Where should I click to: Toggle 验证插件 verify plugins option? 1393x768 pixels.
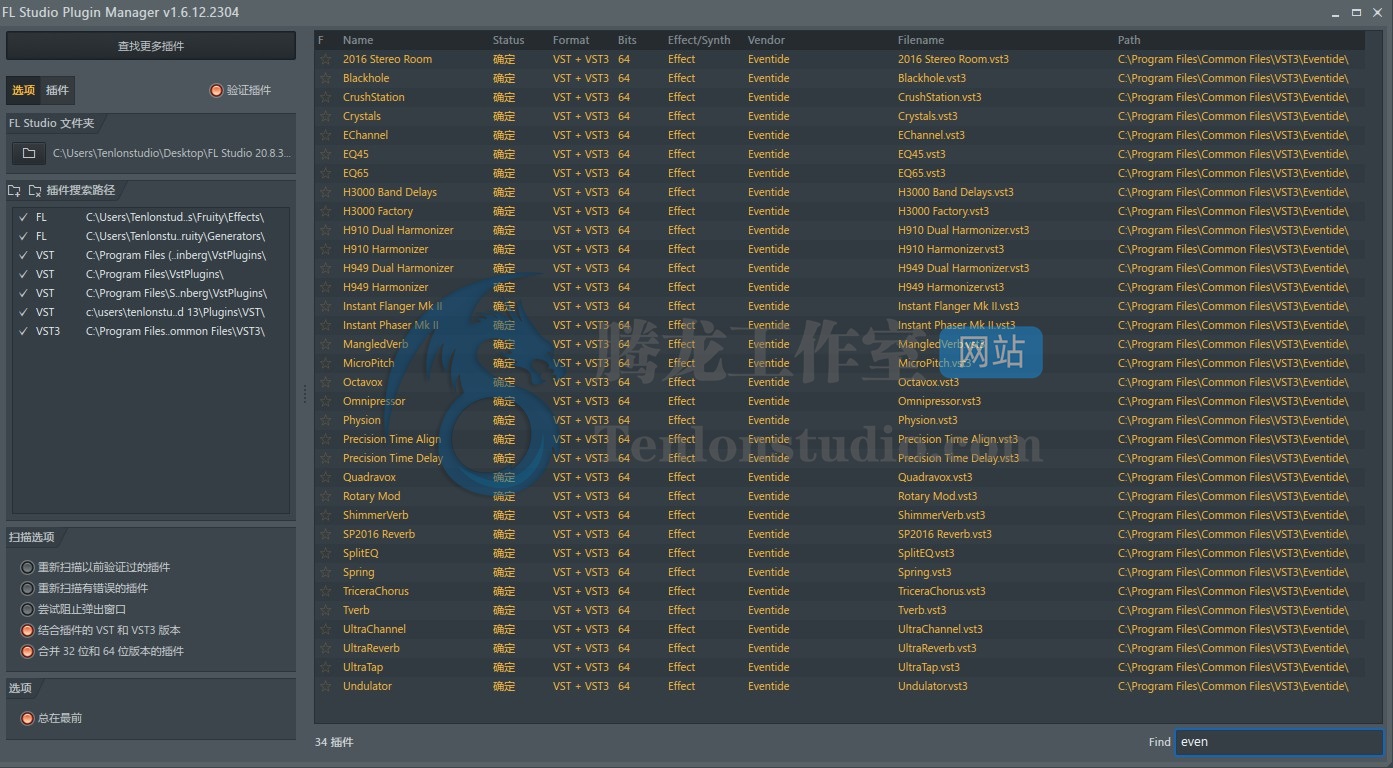pyautogui.click(x=216, y=90)
